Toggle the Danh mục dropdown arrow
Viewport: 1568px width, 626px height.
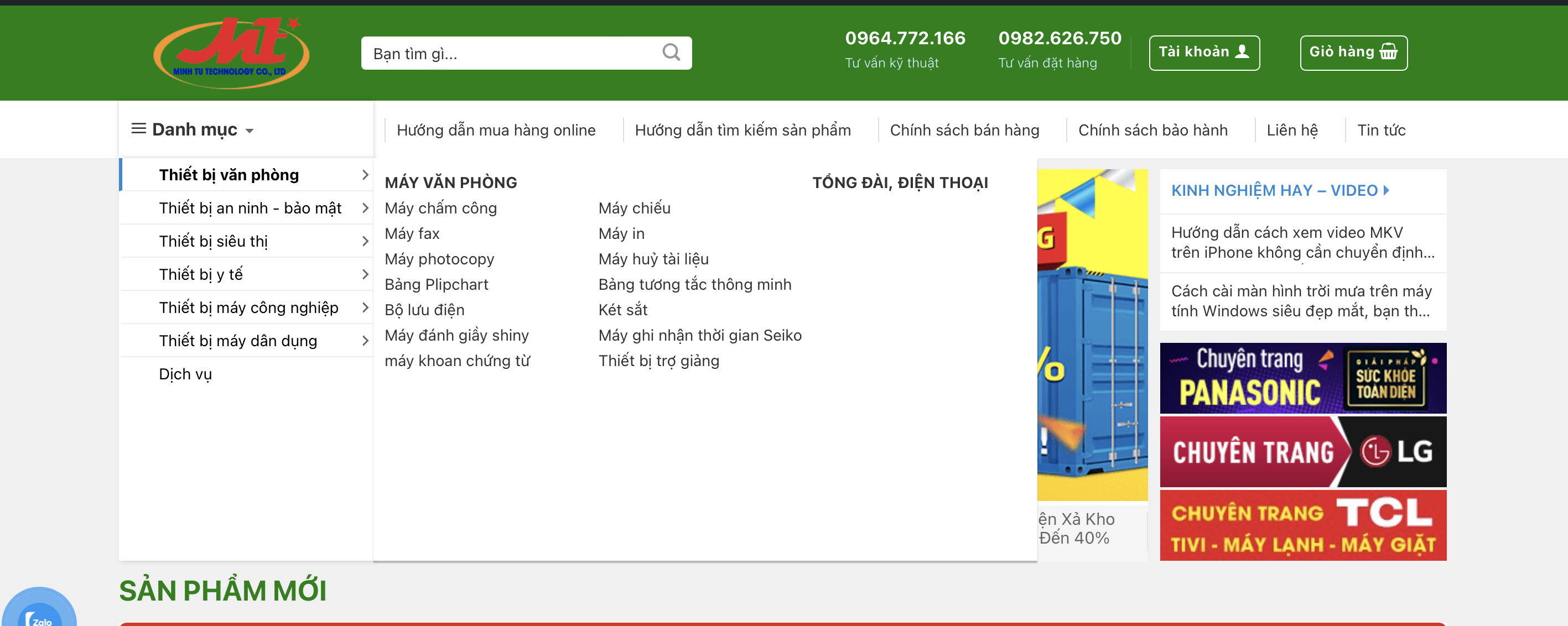250,131
